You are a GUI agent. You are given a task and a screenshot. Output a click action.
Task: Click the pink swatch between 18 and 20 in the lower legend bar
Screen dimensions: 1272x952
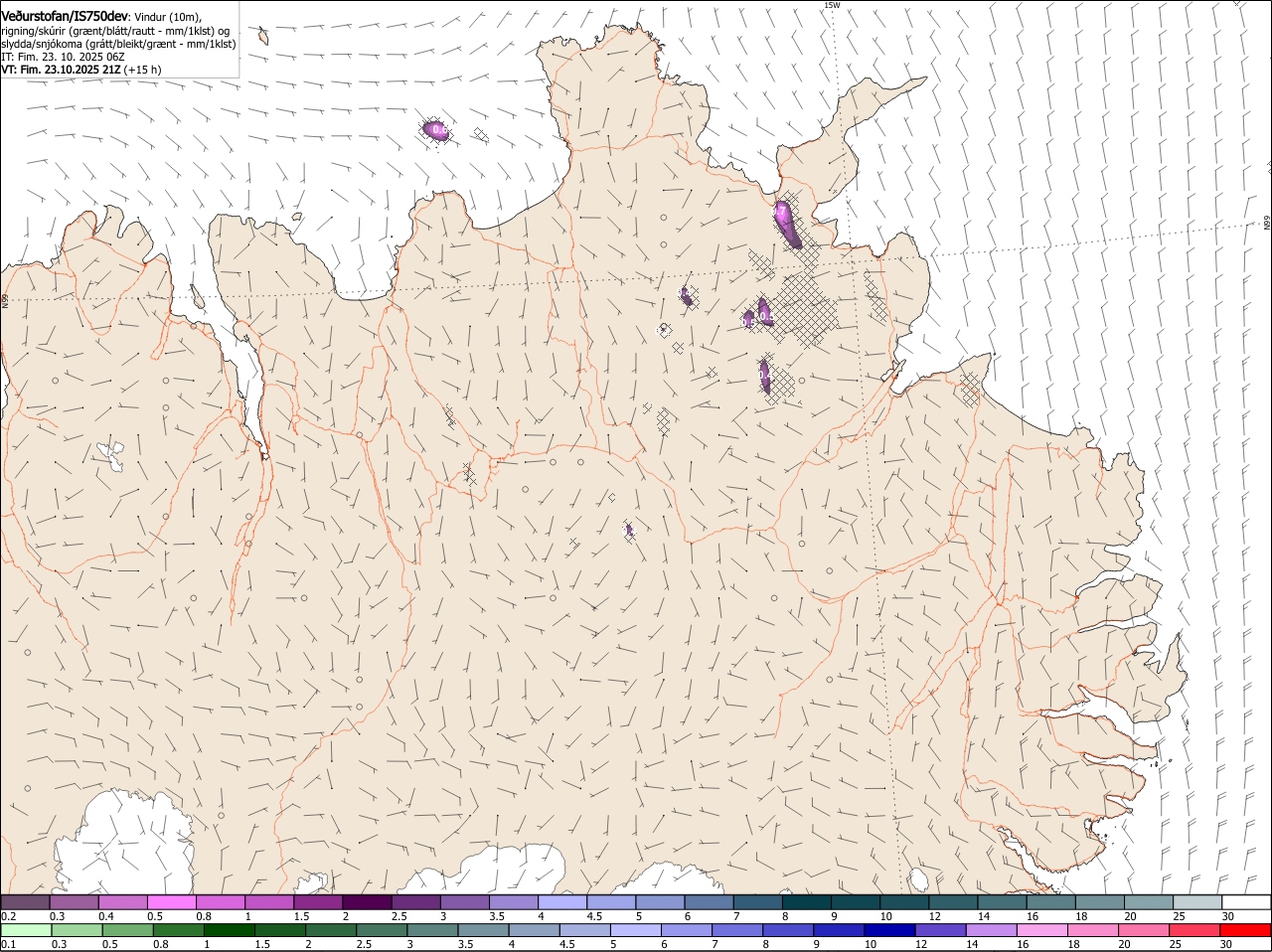1092,931
